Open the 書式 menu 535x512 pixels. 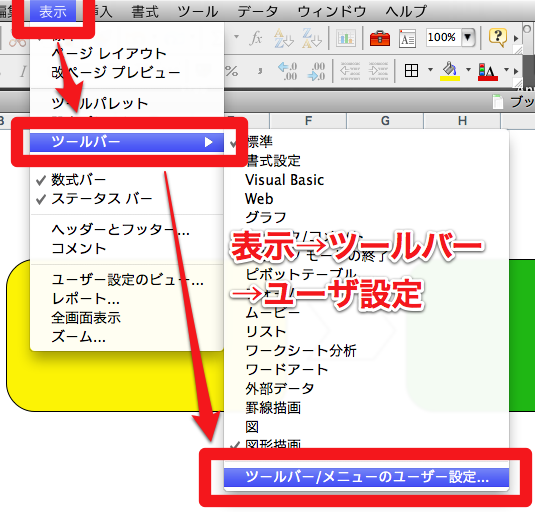pos(145,12)
